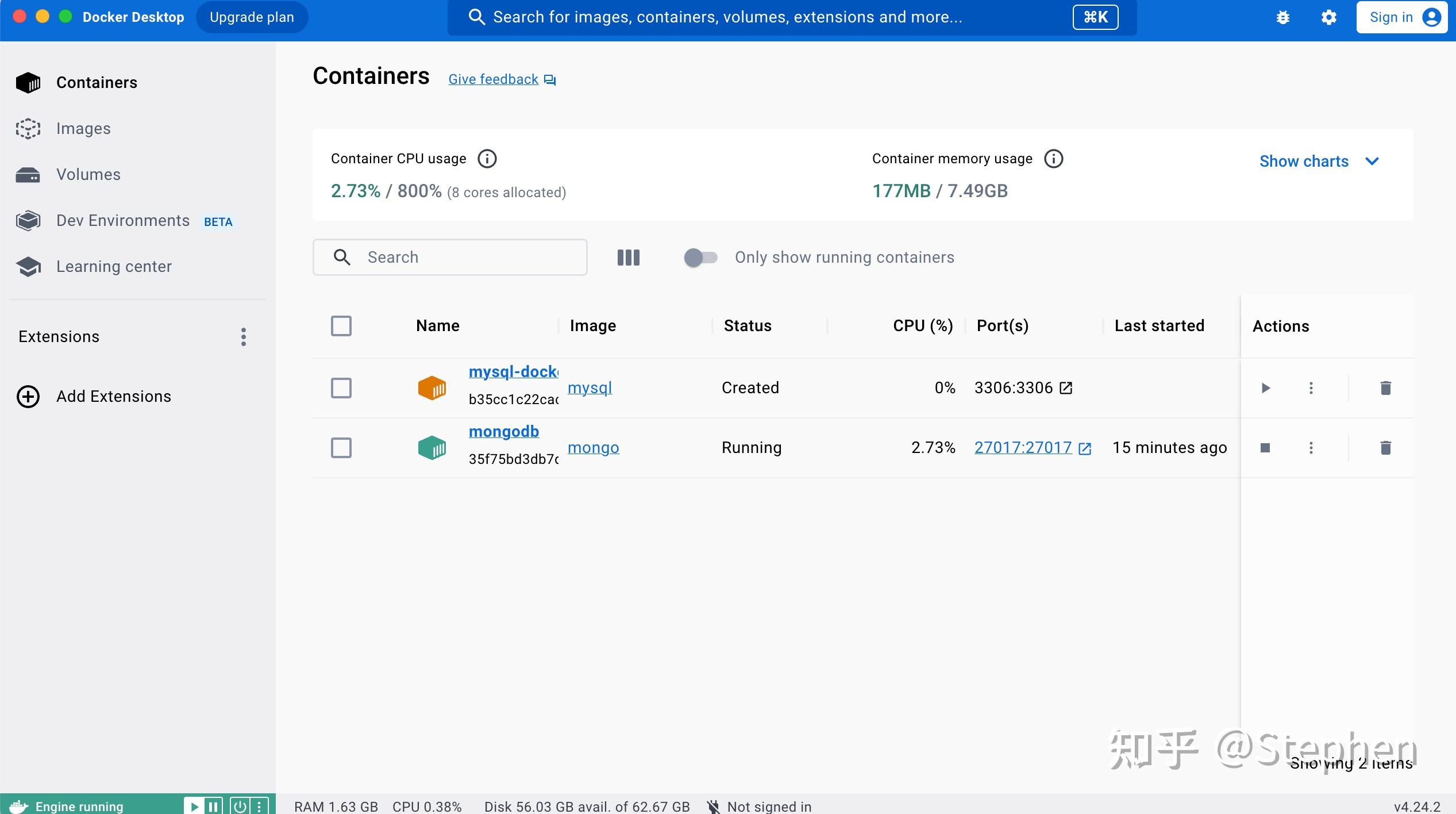This screenshot has height=814, width=1456.
Task: Focus the global search bar
Action: click(792, 17)
